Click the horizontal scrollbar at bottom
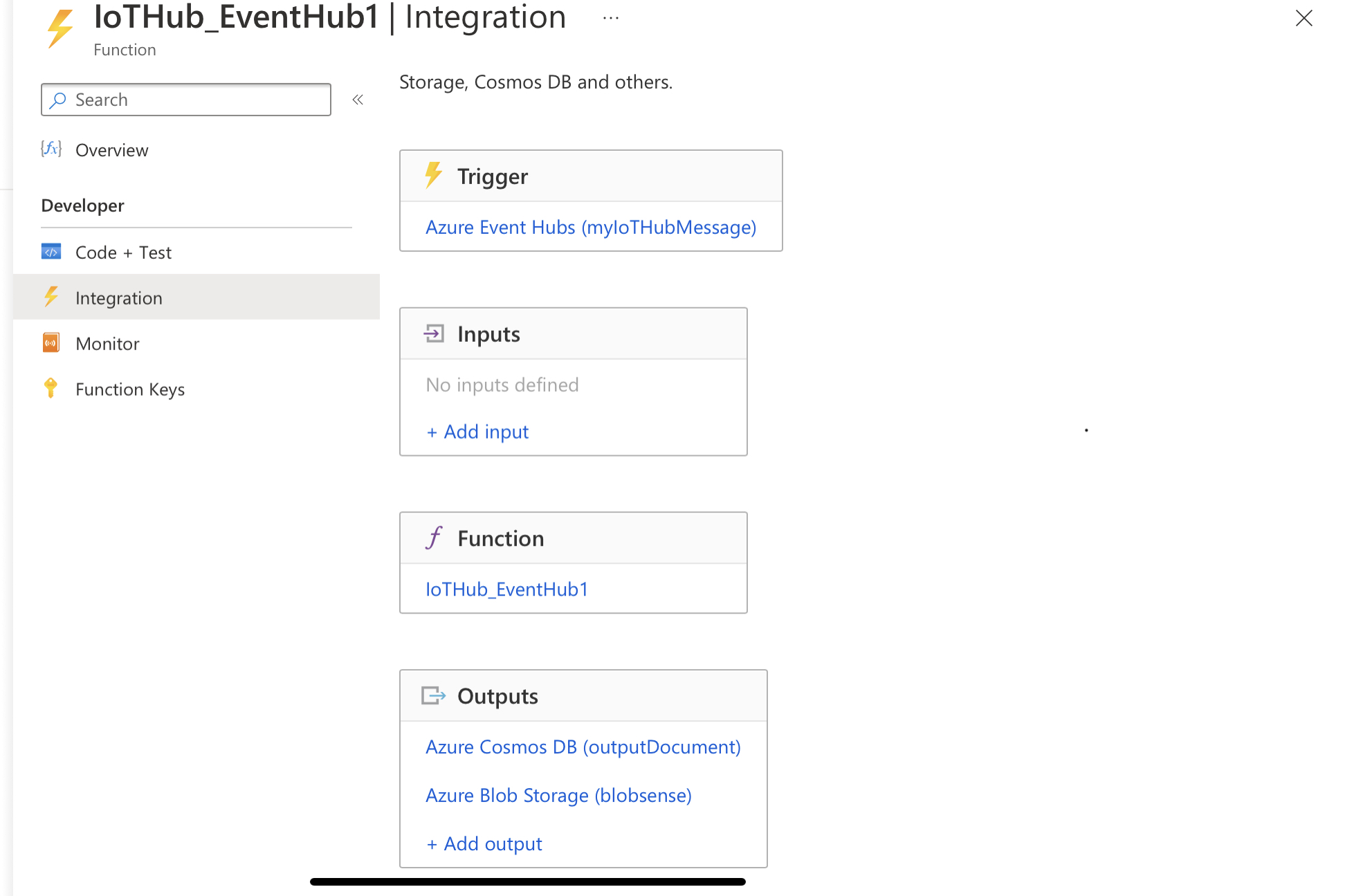Image resolution: width=1354 pixels, height=896 pixels. coord(527,881)
